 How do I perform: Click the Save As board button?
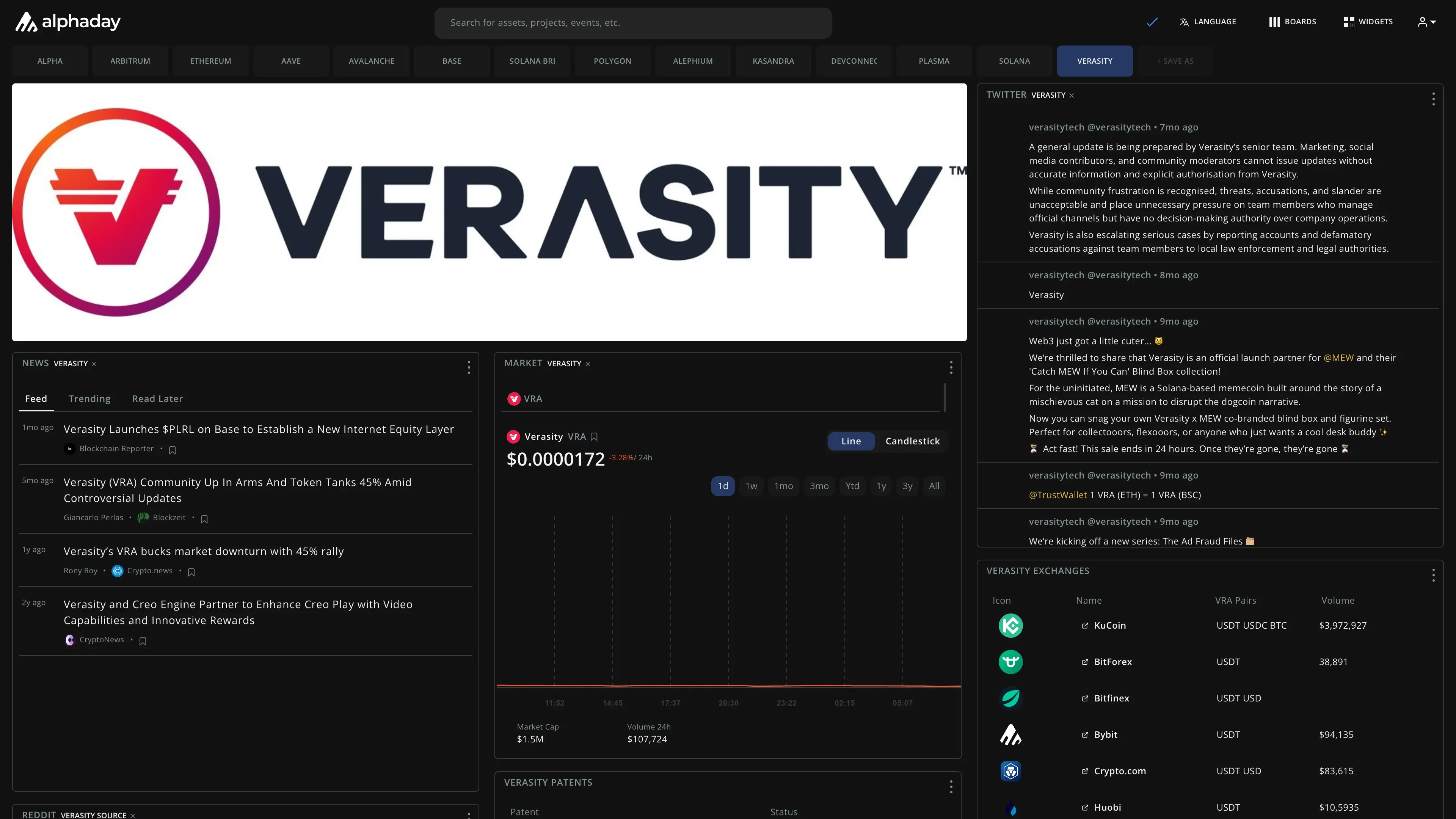[1175, 61]
